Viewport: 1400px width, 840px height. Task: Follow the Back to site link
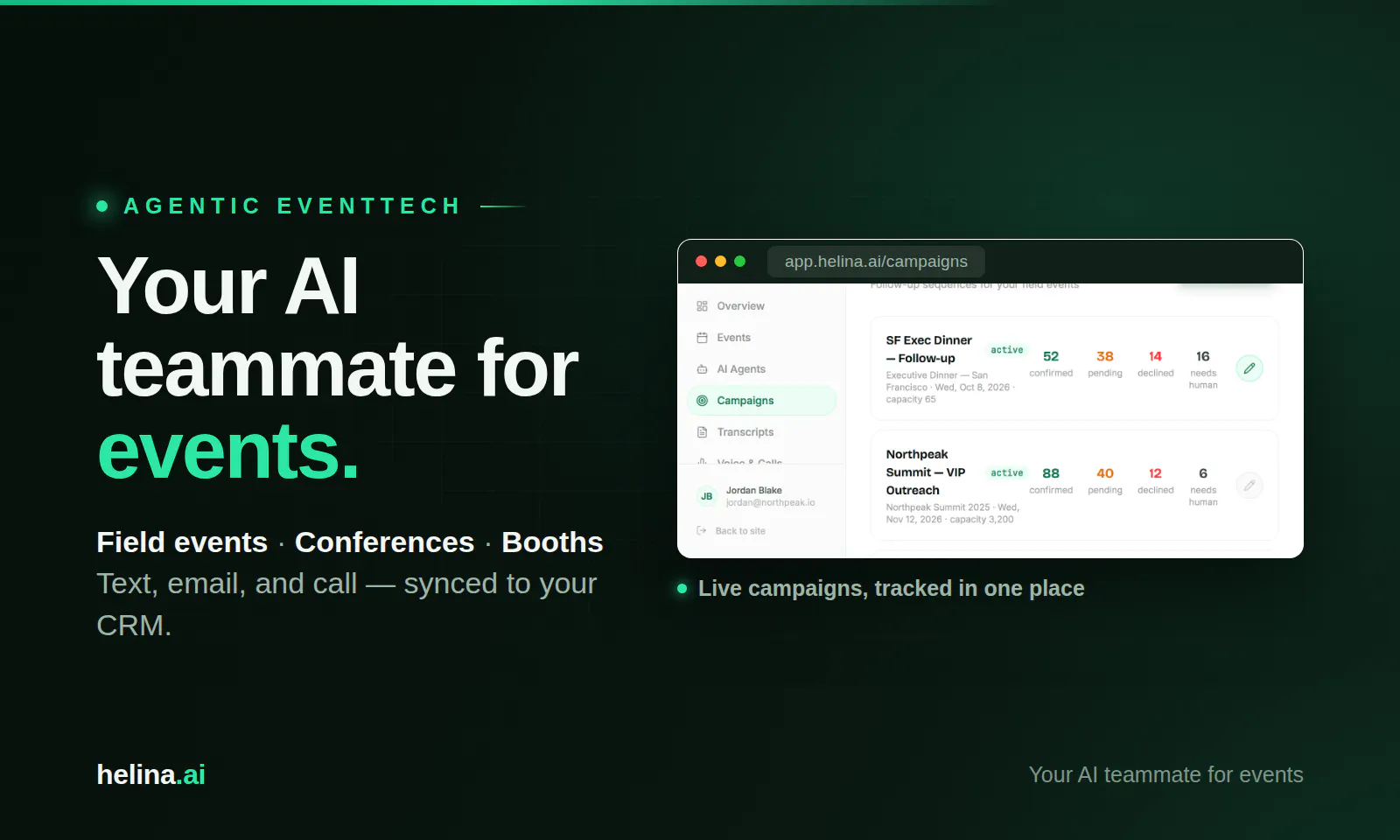[740, 531]
